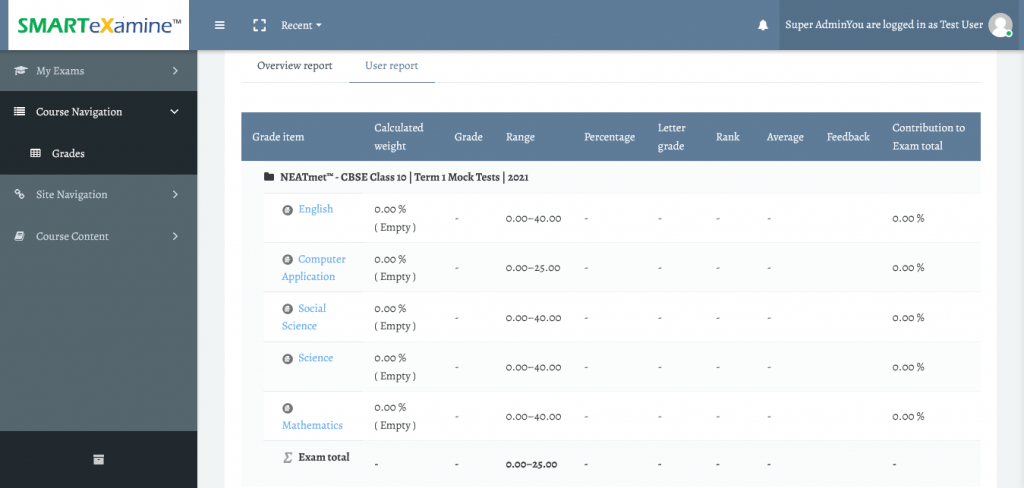Click the fullscreen toggle icon
The image size is (1024, 488).
[259, 25]
